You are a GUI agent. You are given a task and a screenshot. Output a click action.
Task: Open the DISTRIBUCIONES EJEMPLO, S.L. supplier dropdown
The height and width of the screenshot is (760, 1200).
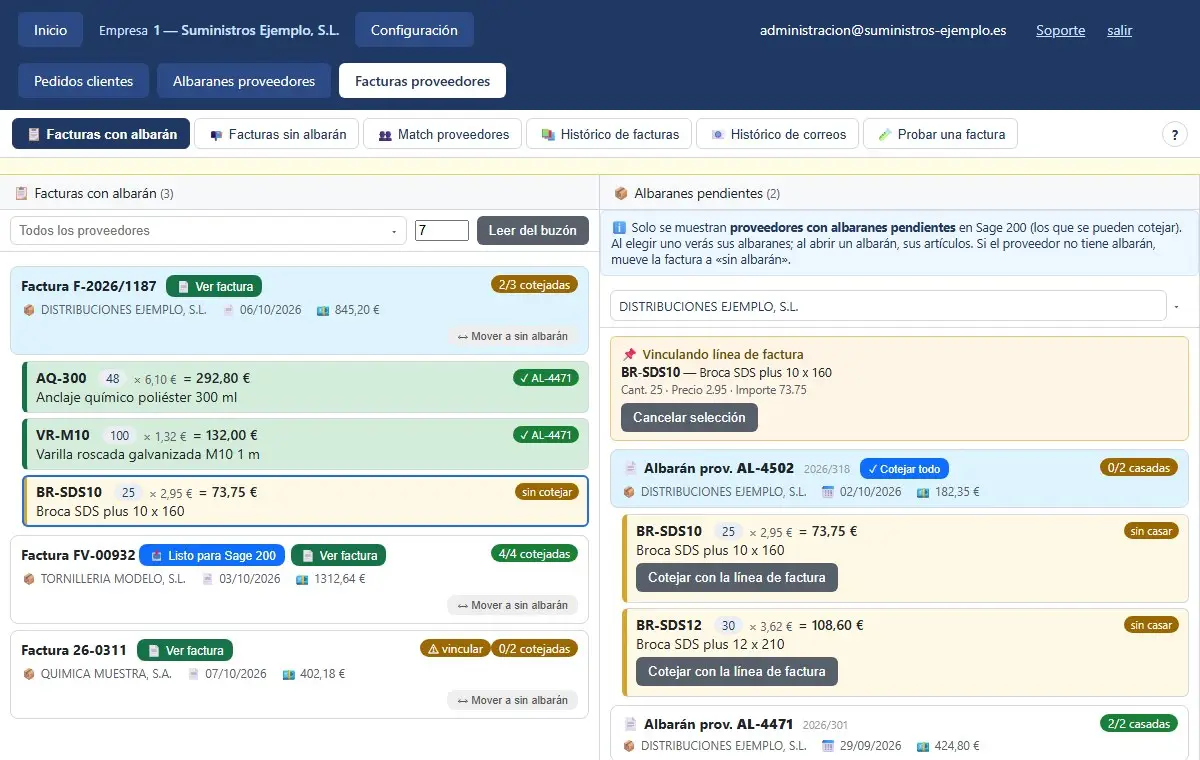888,307
